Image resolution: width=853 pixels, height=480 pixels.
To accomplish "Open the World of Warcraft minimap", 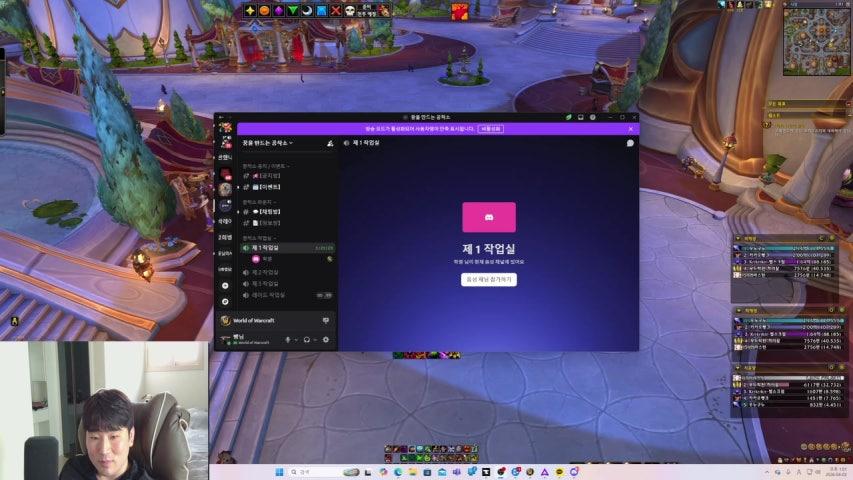I will point(816,41).
